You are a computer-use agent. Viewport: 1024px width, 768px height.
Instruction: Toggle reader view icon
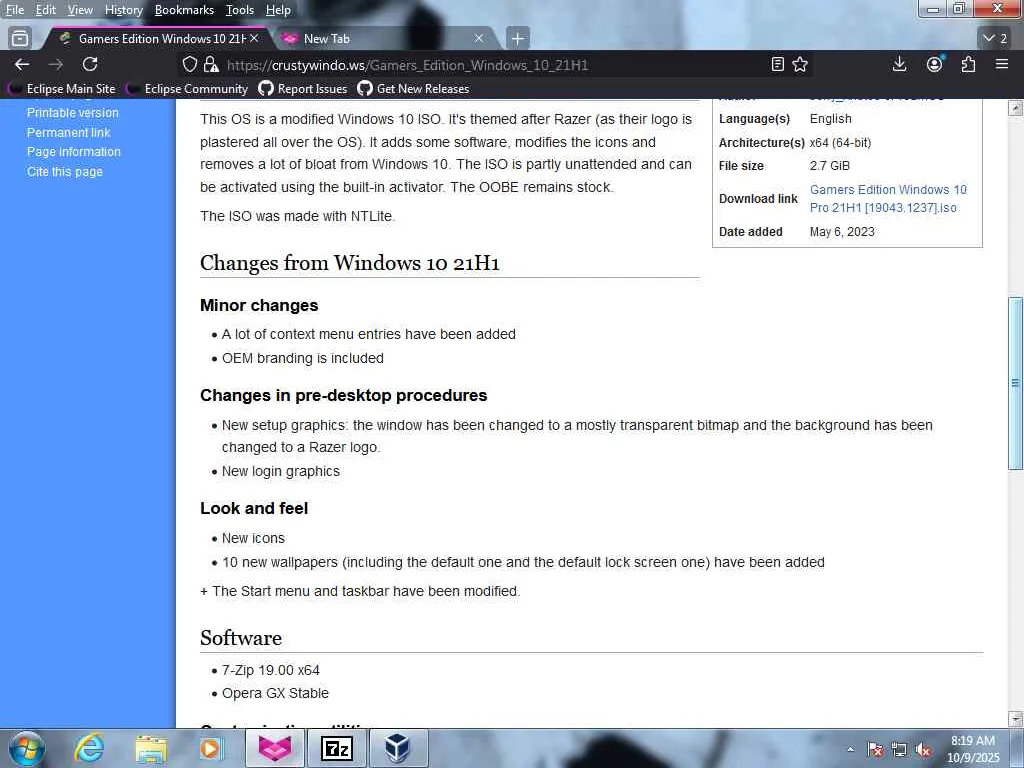coord(777,64)
